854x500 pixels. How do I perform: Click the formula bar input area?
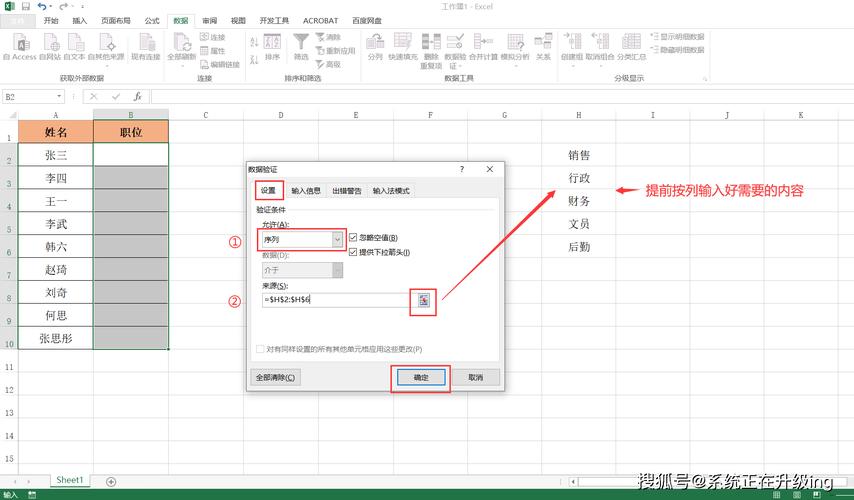point(501,96)
